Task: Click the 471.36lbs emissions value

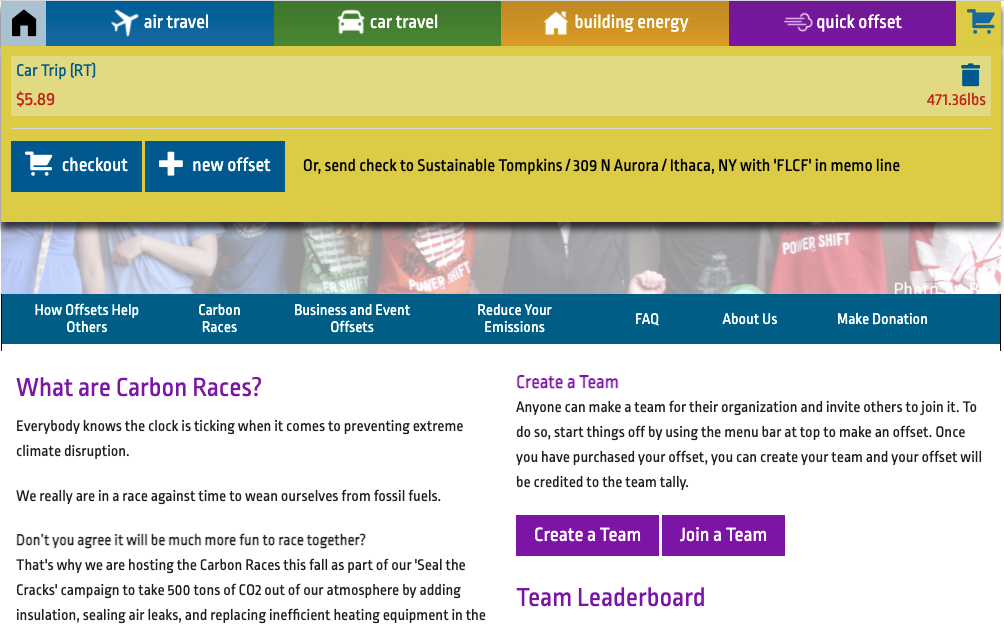Action: [x=956, y=99]
